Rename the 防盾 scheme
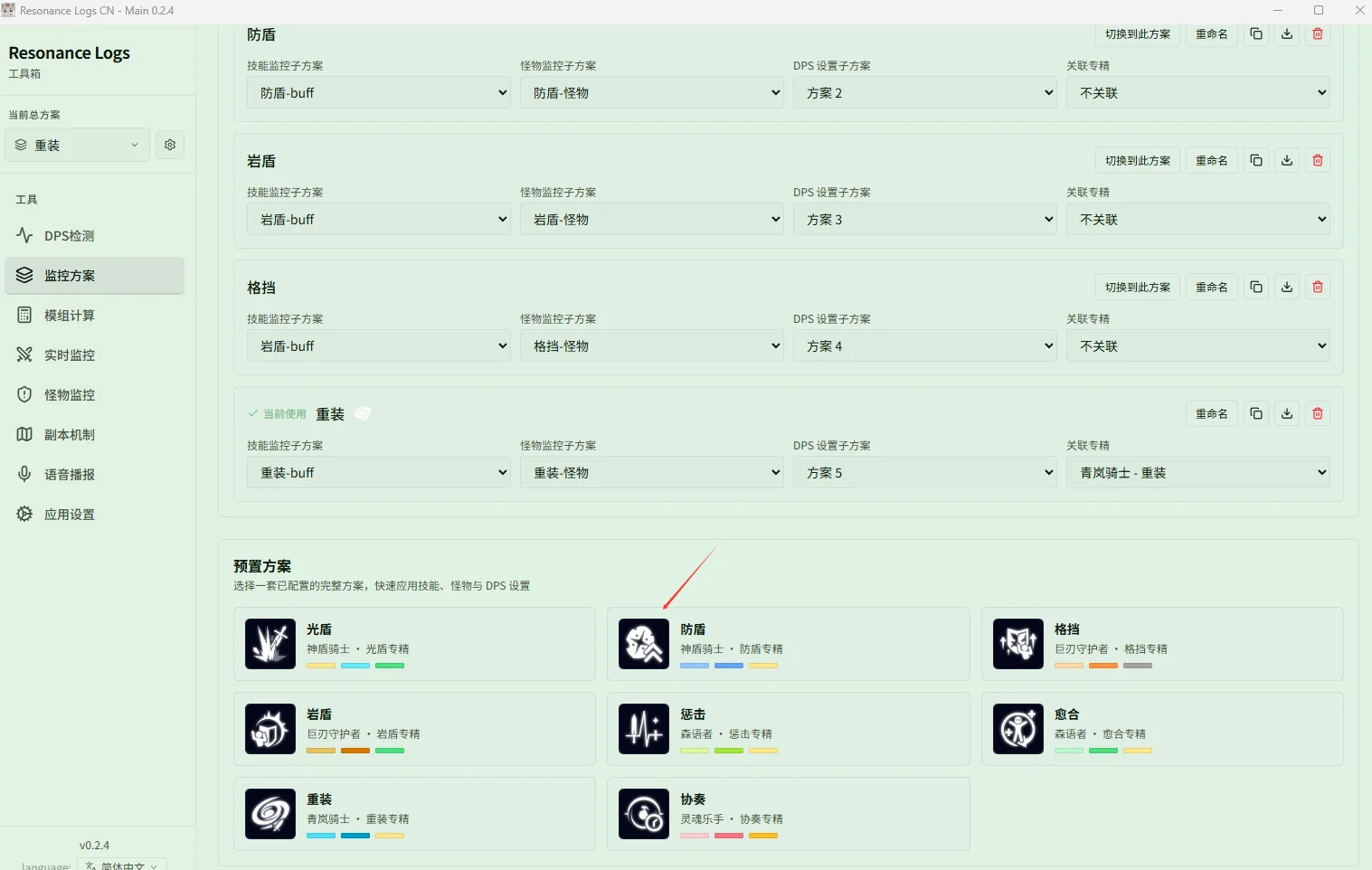Viewport: 1372px width, 870px height. 1212,34
